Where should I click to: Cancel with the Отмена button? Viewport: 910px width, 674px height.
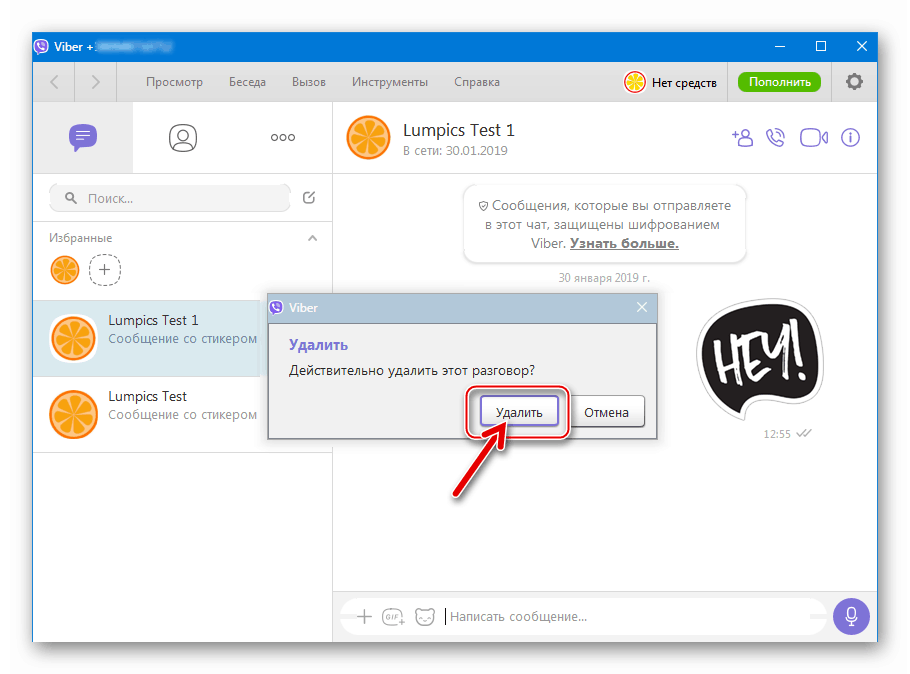point(606,412)
